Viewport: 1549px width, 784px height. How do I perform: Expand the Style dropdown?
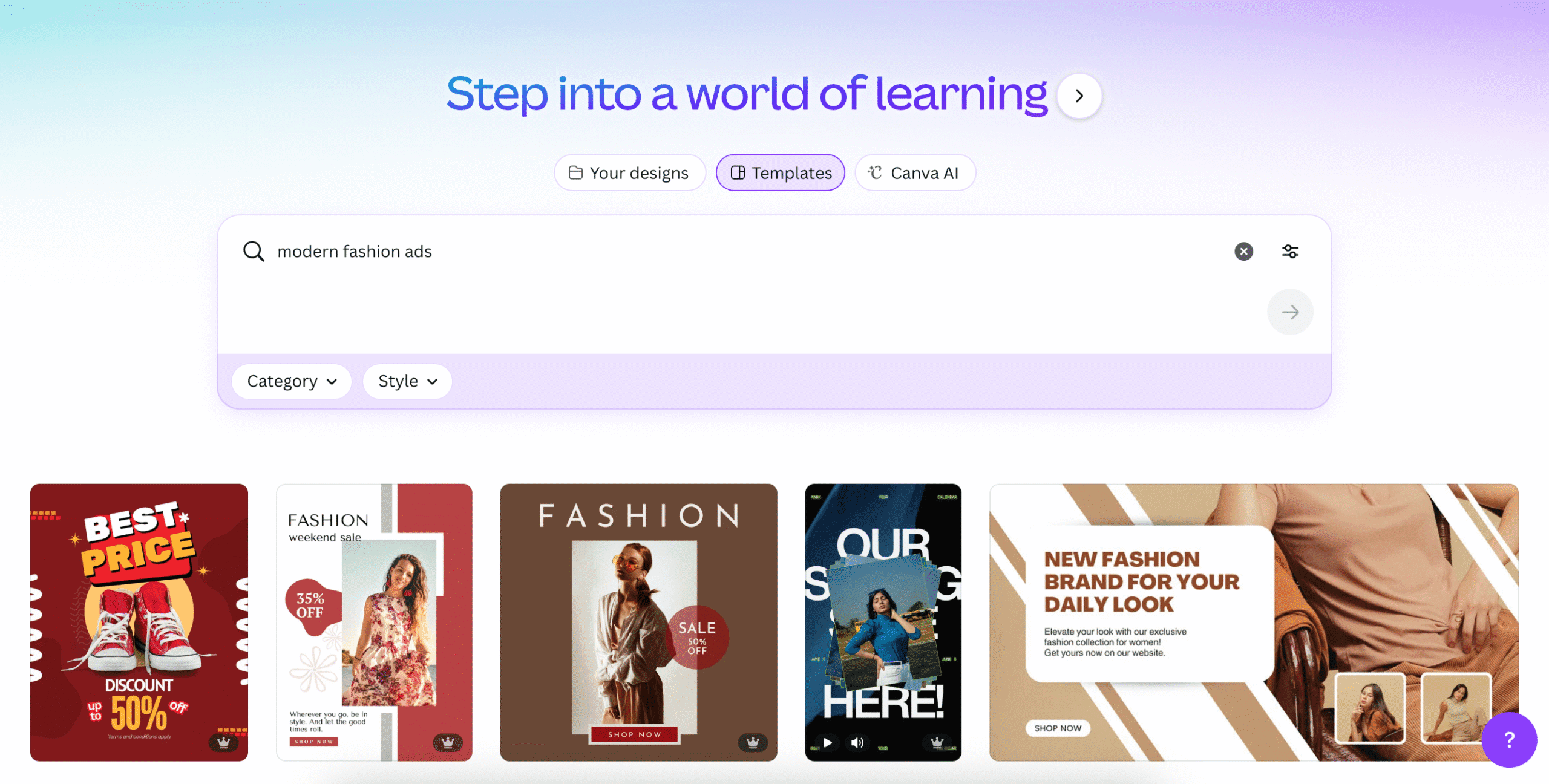[x=407, y=381]
